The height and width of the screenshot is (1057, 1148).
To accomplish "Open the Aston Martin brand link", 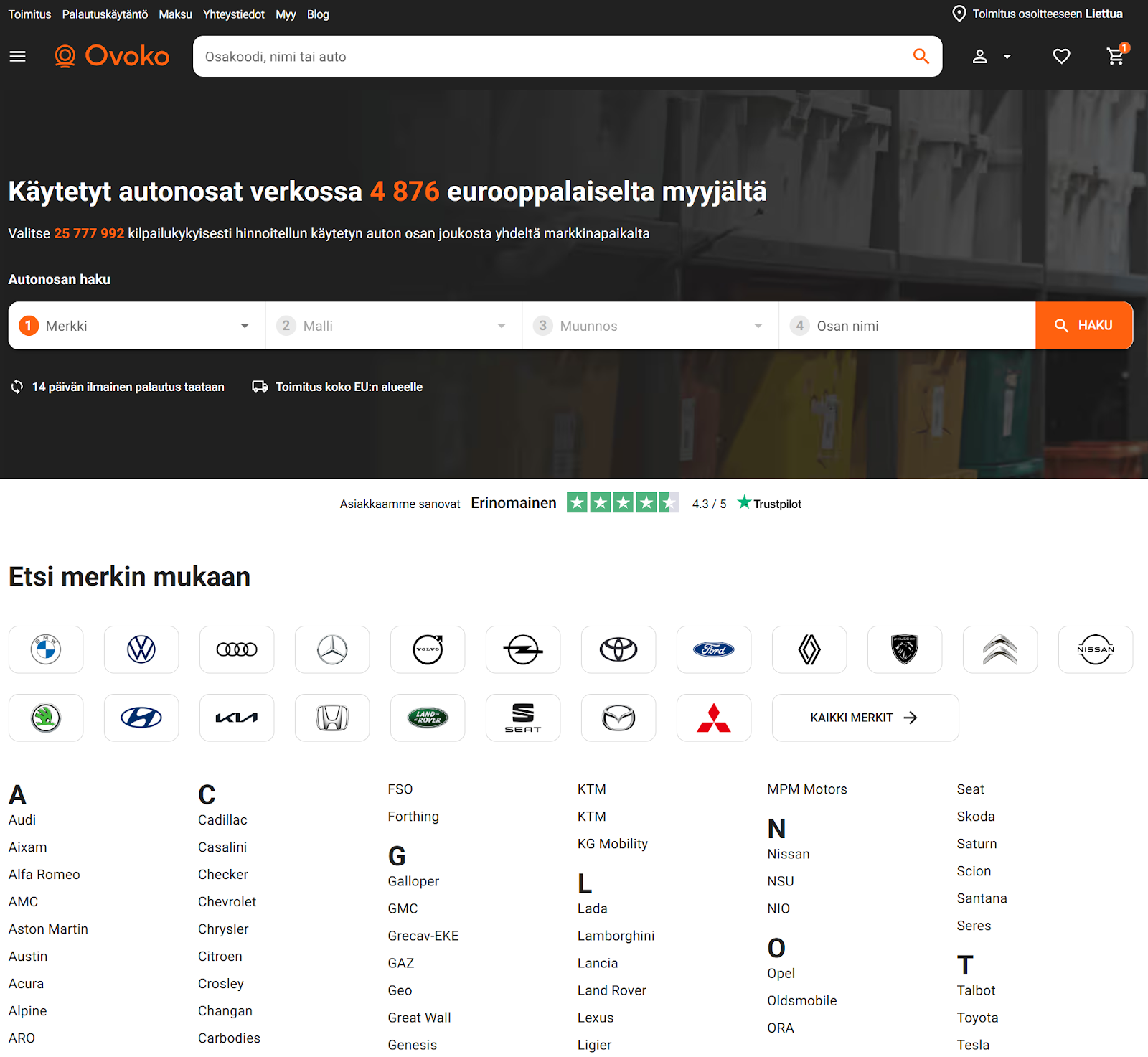I will tap(48, 929).
